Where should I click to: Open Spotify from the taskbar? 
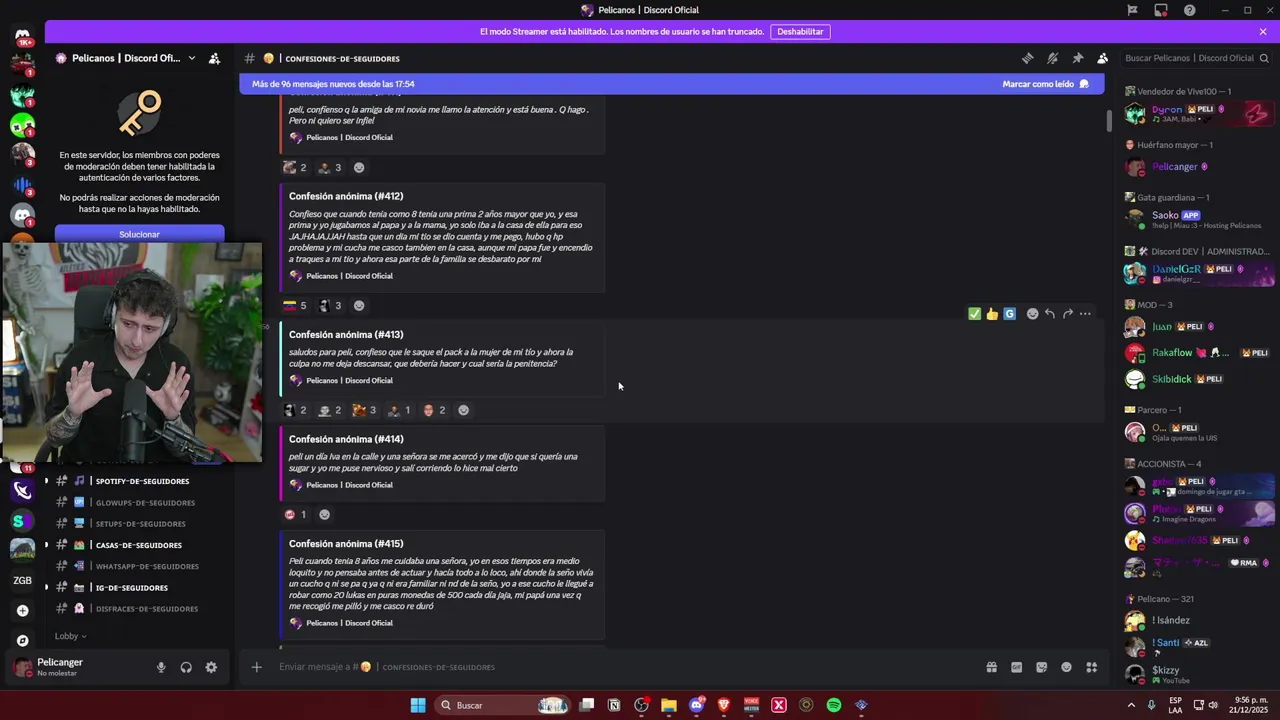834,705
